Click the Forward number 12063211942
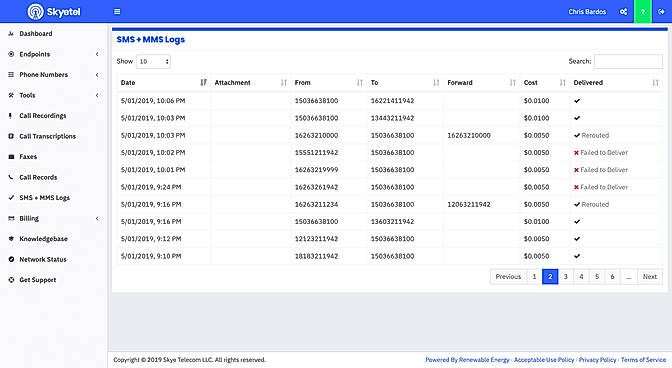 click(469, 204)
